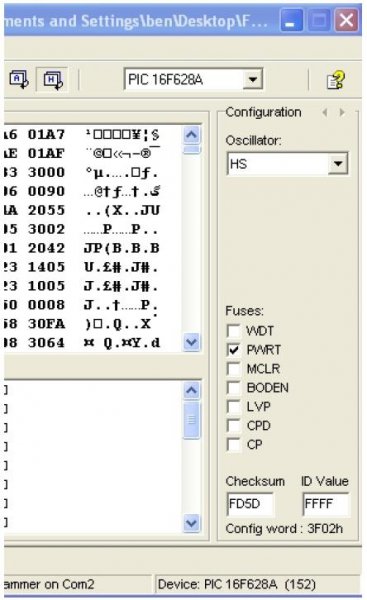Toggle the CP code protect checkbox
This screenshot has height=600, width=367.
pos(233,444)
